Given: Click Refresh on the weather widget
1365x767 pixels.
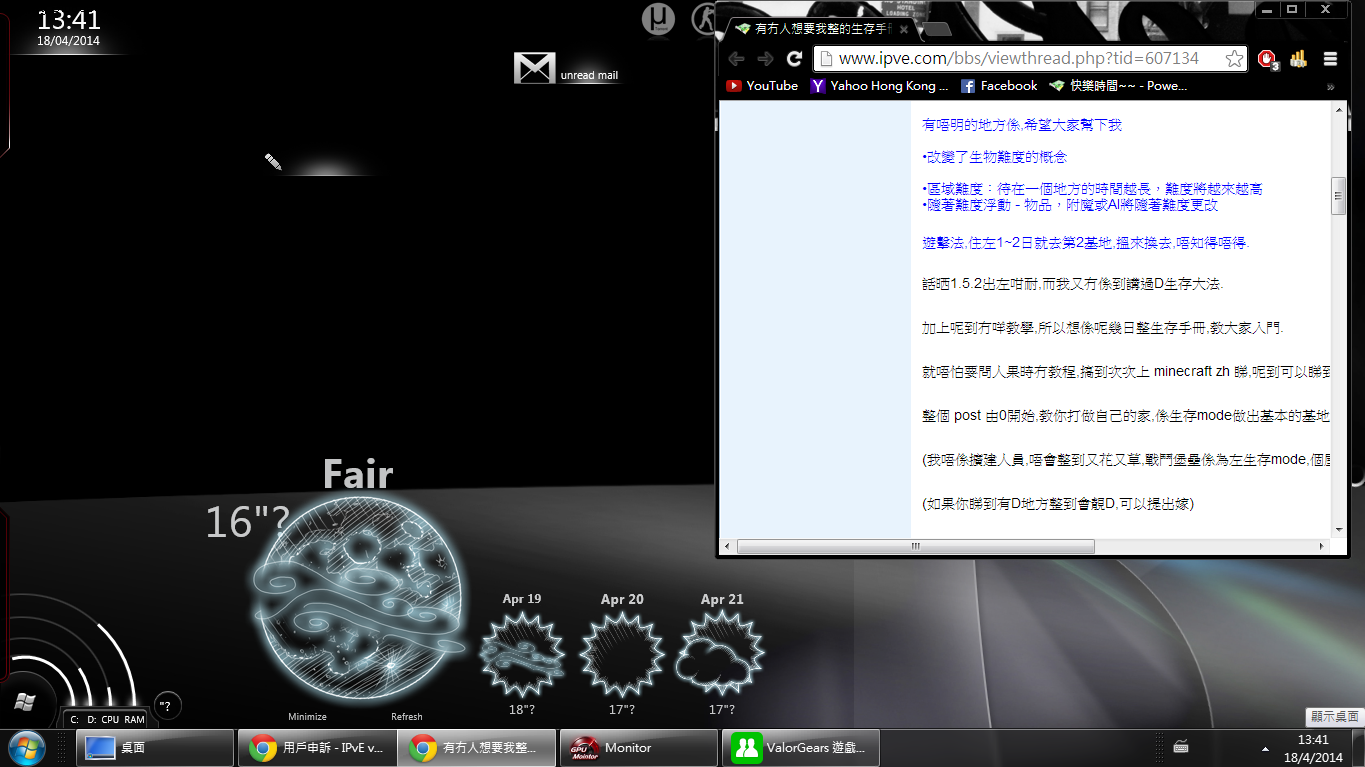Looking at the screenshot, I should 406,717.
